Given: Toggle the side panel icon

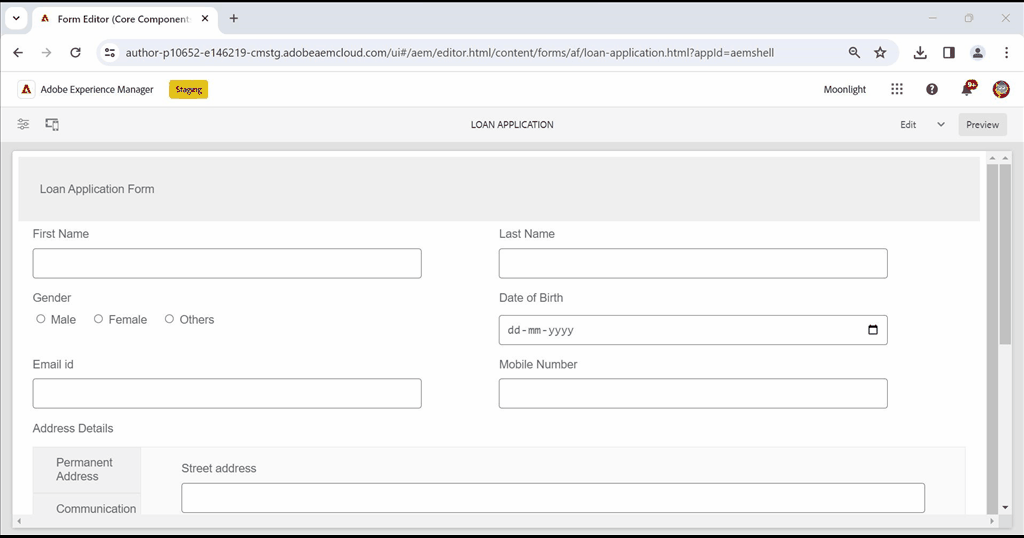Looking at the screenshot, I should (x=23, y=124).
